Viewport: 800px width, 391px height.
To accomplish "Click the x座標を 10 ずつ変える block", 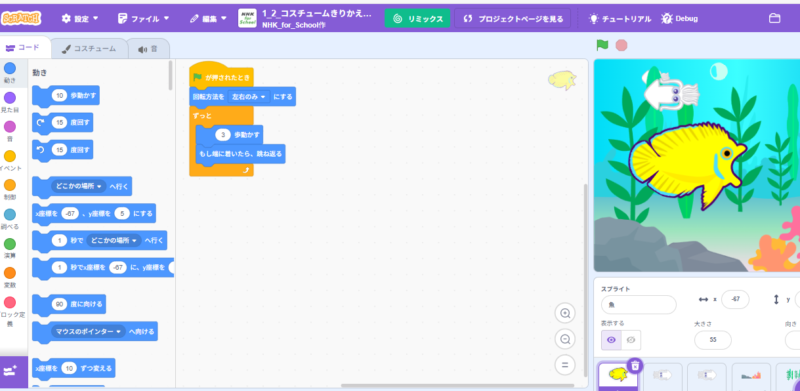I will 73,368.
